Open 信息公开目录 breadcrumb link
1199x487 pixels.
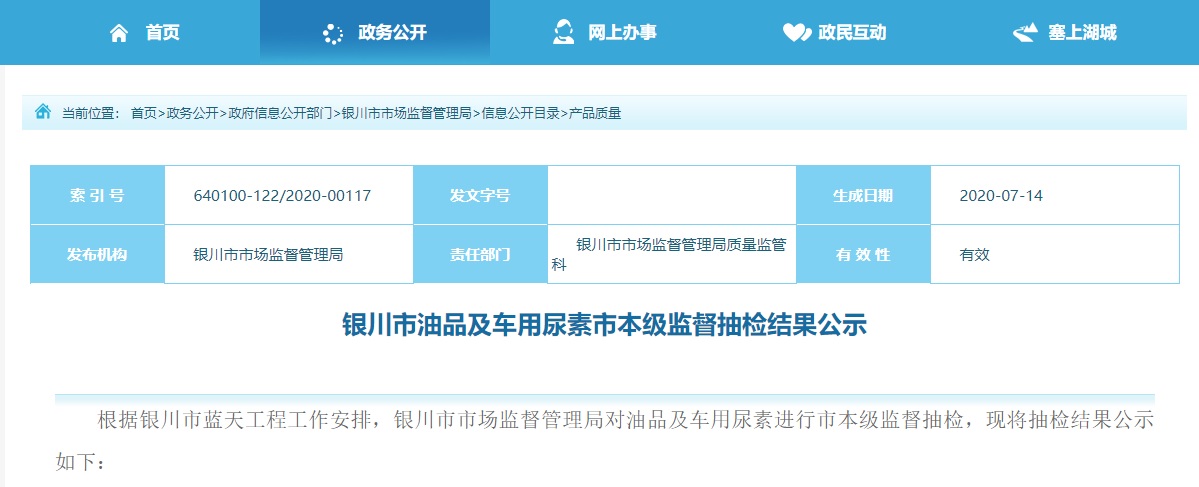tap(521, 113)
